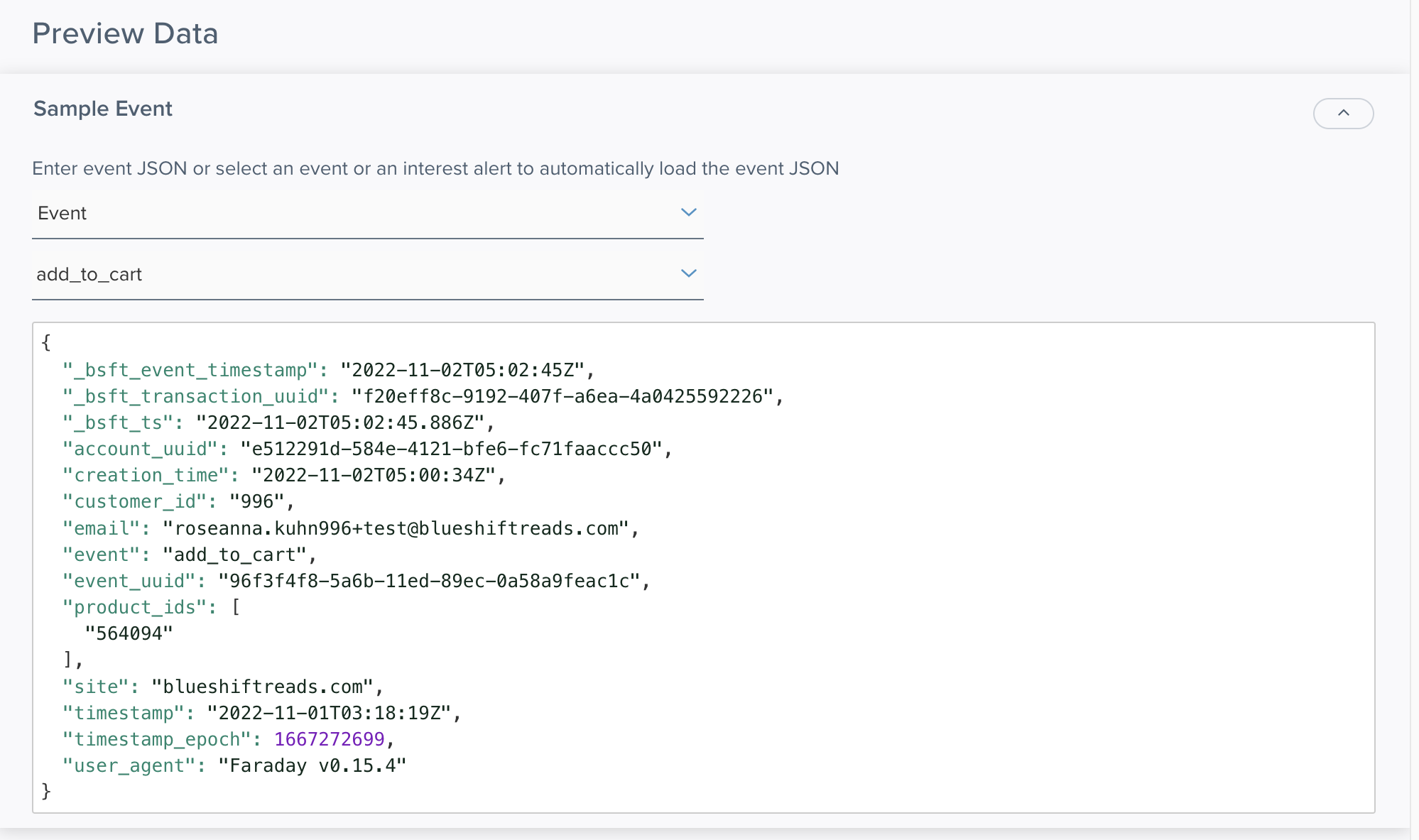Click the instruction text about entering event JSON

tap(435, 168)
